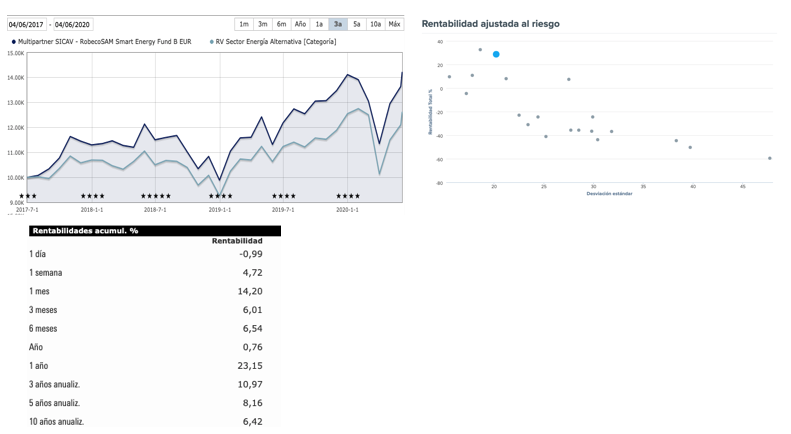
Task: Choose the 6m period button
Action: [281, 24]
